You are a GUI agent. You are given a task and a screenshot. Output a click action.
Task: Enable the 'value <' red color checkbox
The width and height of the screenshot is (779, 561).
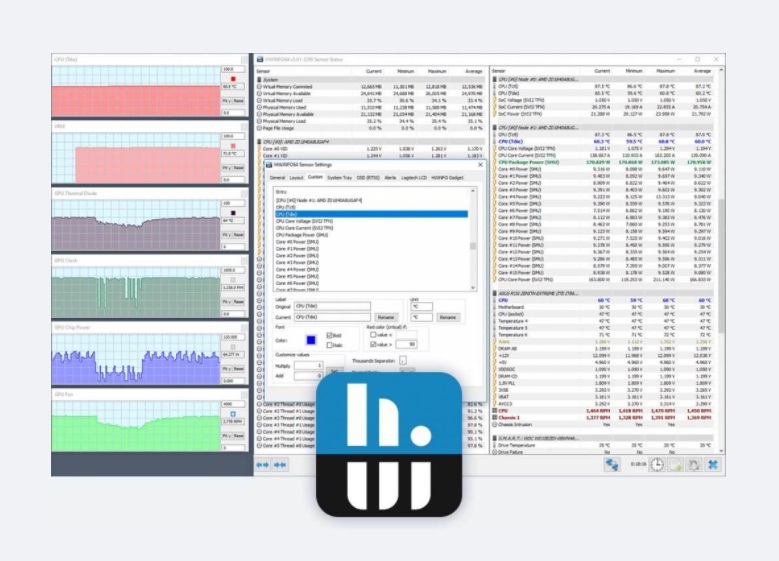373,335
